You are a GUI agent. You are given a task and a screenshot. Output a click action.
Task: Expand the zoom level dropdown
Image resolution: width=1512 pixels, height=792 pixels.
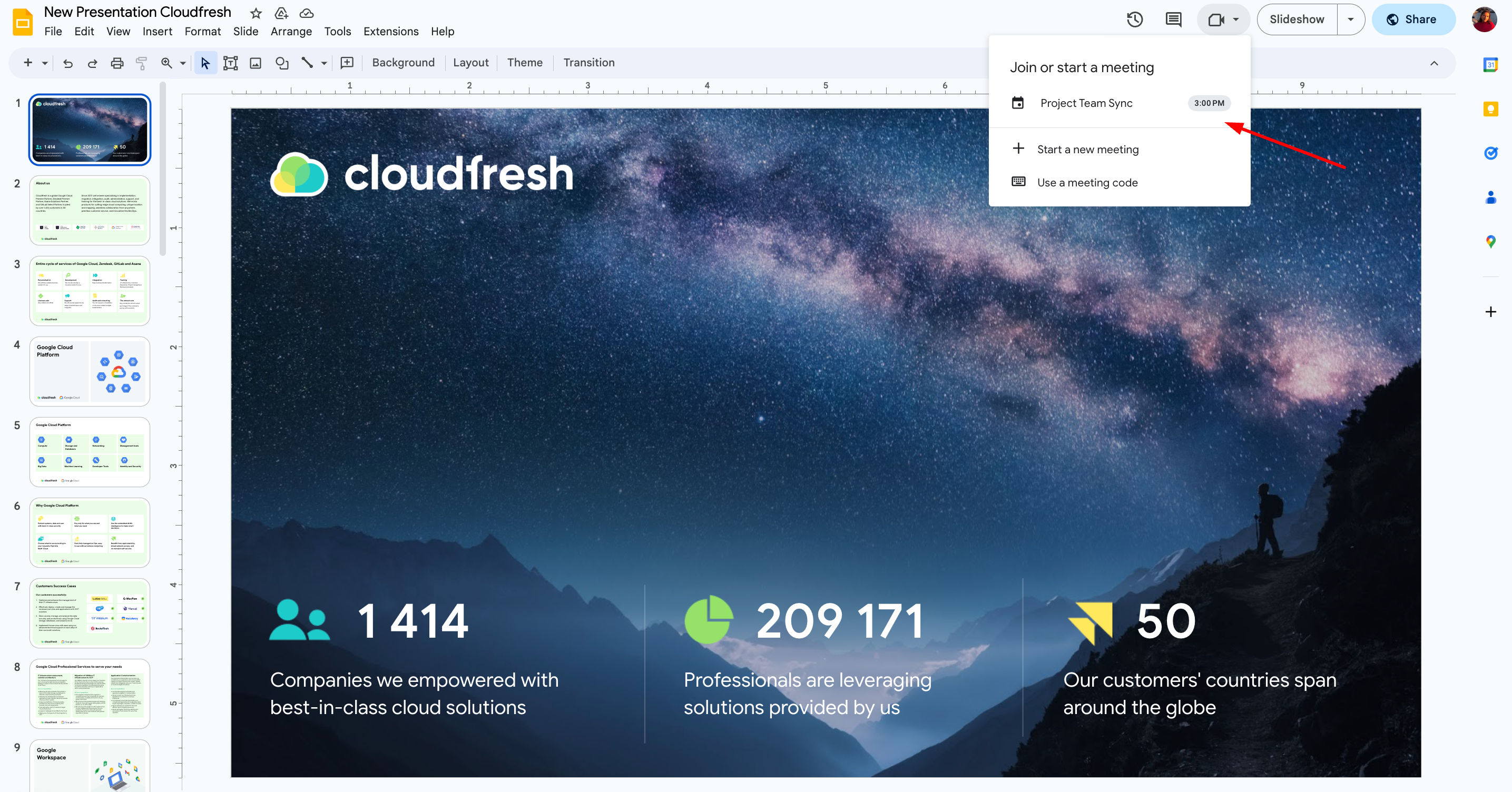(x=182, y=63)
